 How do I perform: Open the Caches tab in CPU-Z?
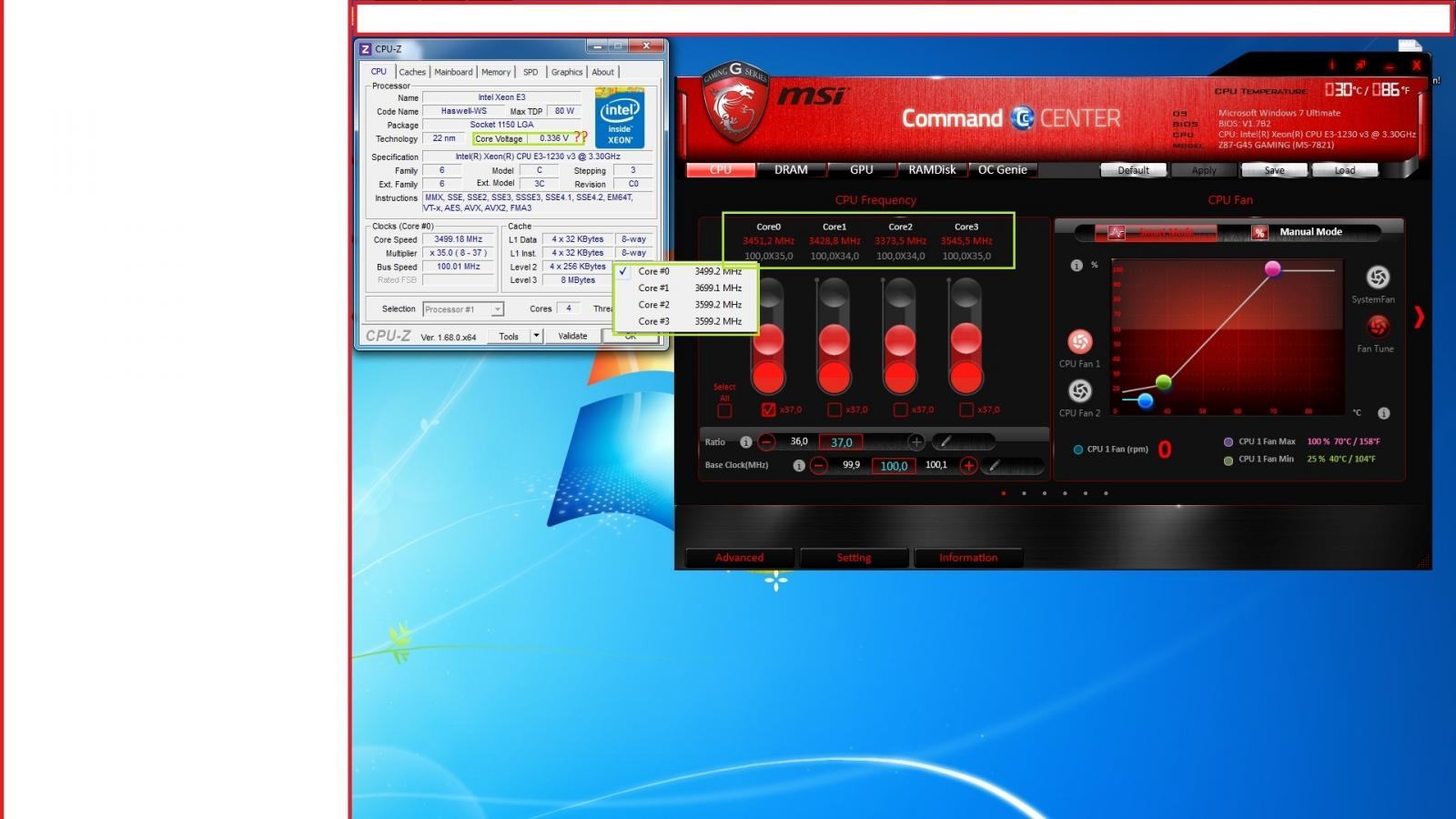[412, 72]
